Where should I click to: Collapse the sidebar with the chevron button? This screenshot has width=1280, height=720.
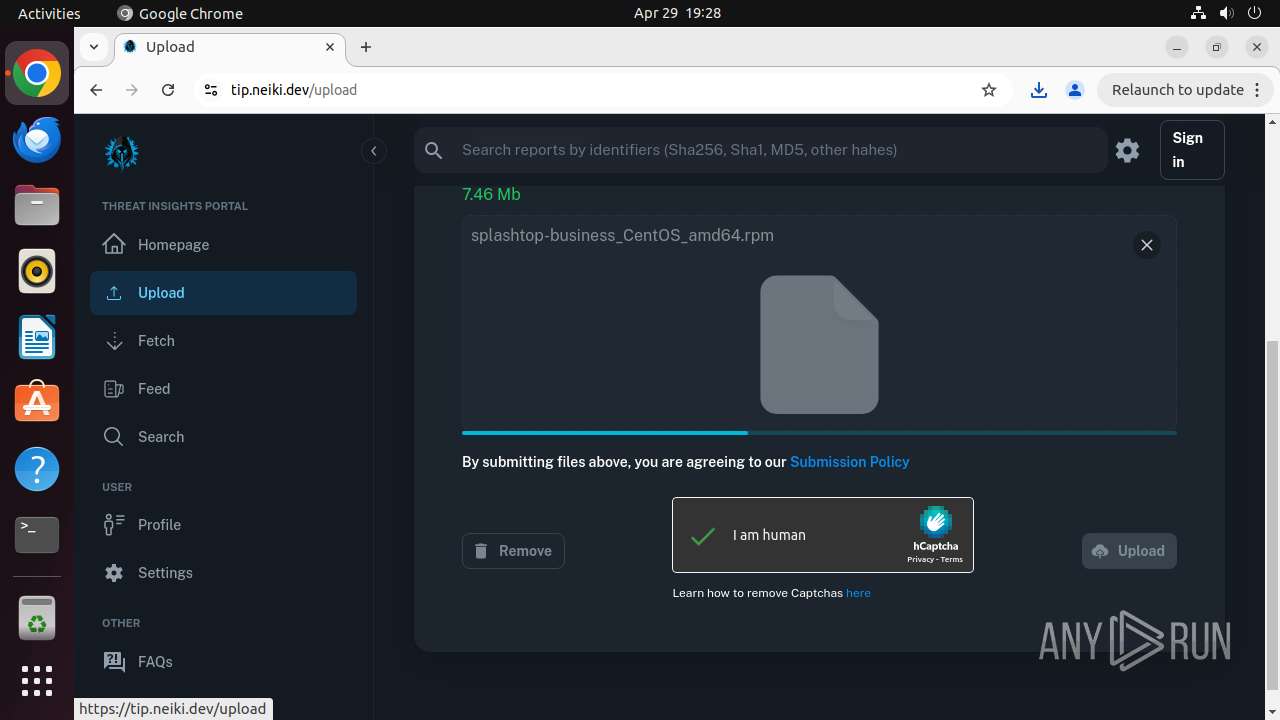click(373, 151)
